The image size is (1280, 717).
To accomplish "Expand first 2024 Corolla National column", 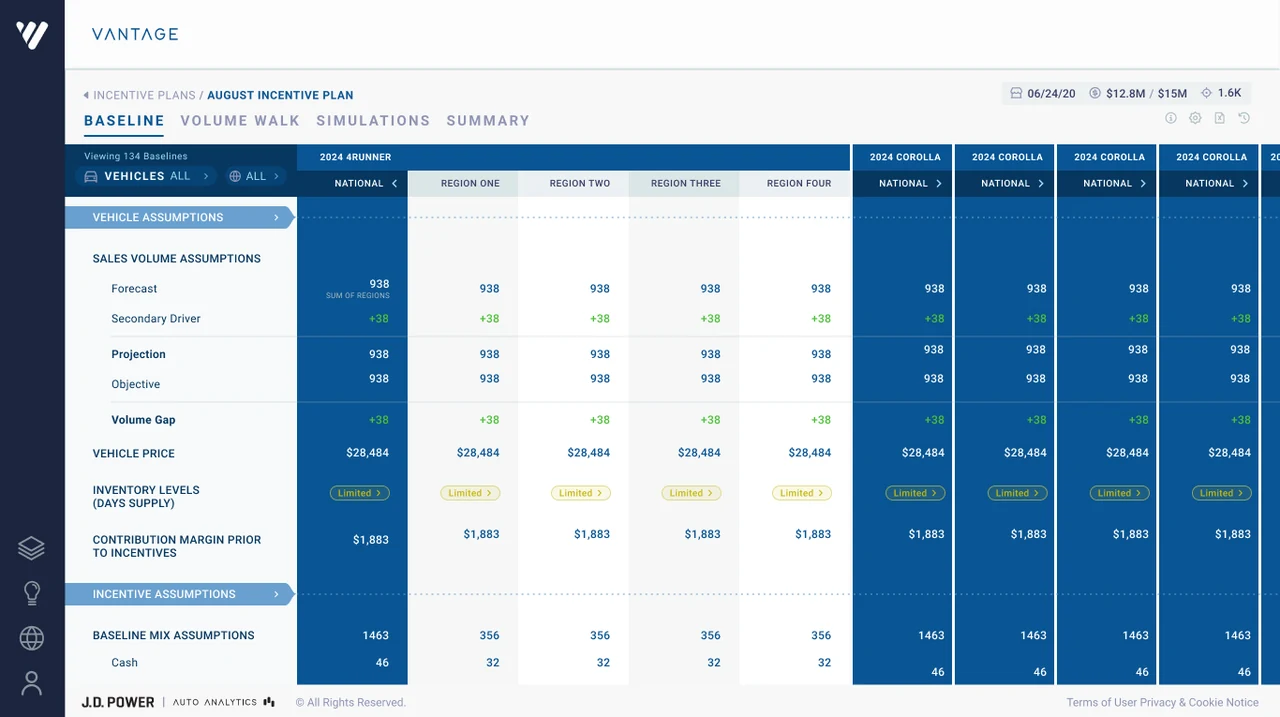I will coord(938,184).
